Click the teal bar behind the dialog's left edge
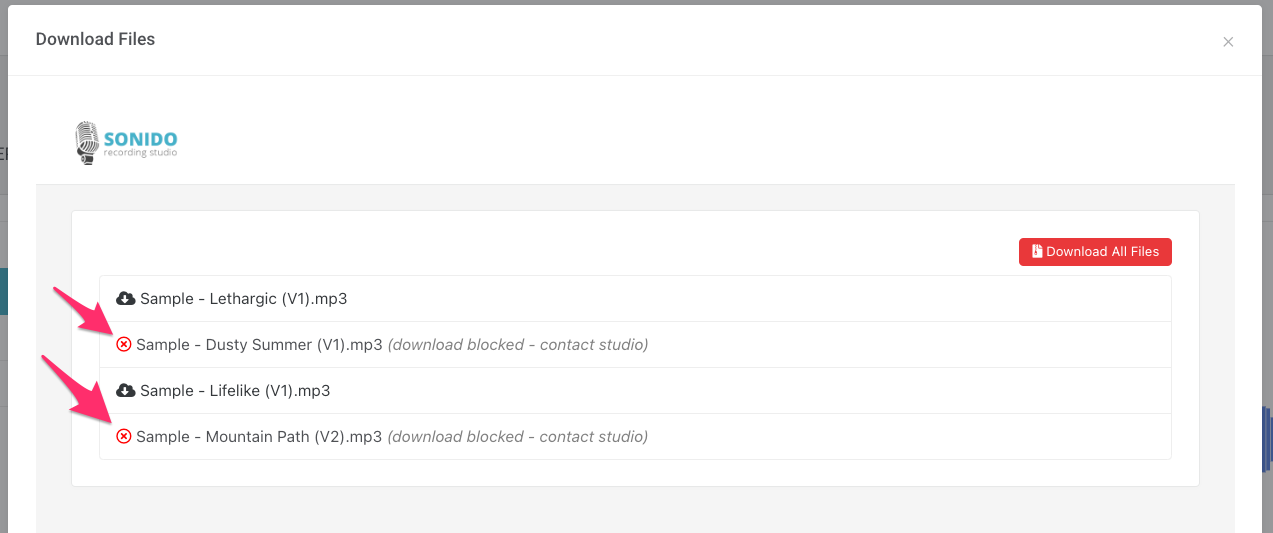The image size is (1273, 533). tap(4, 291)
